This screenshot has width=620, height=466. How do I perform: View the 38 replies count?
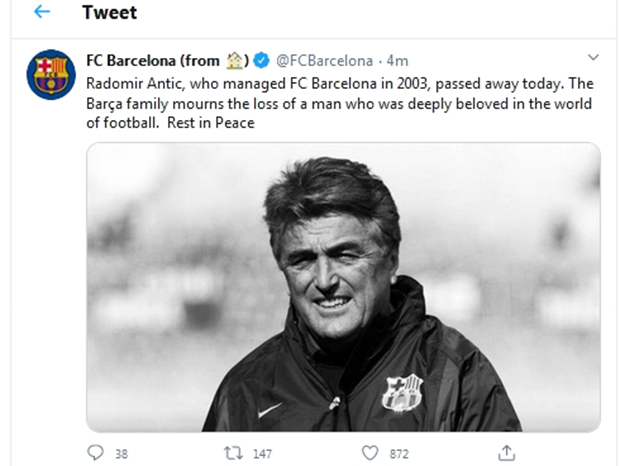pyautogui.click(x=121, y=454)
